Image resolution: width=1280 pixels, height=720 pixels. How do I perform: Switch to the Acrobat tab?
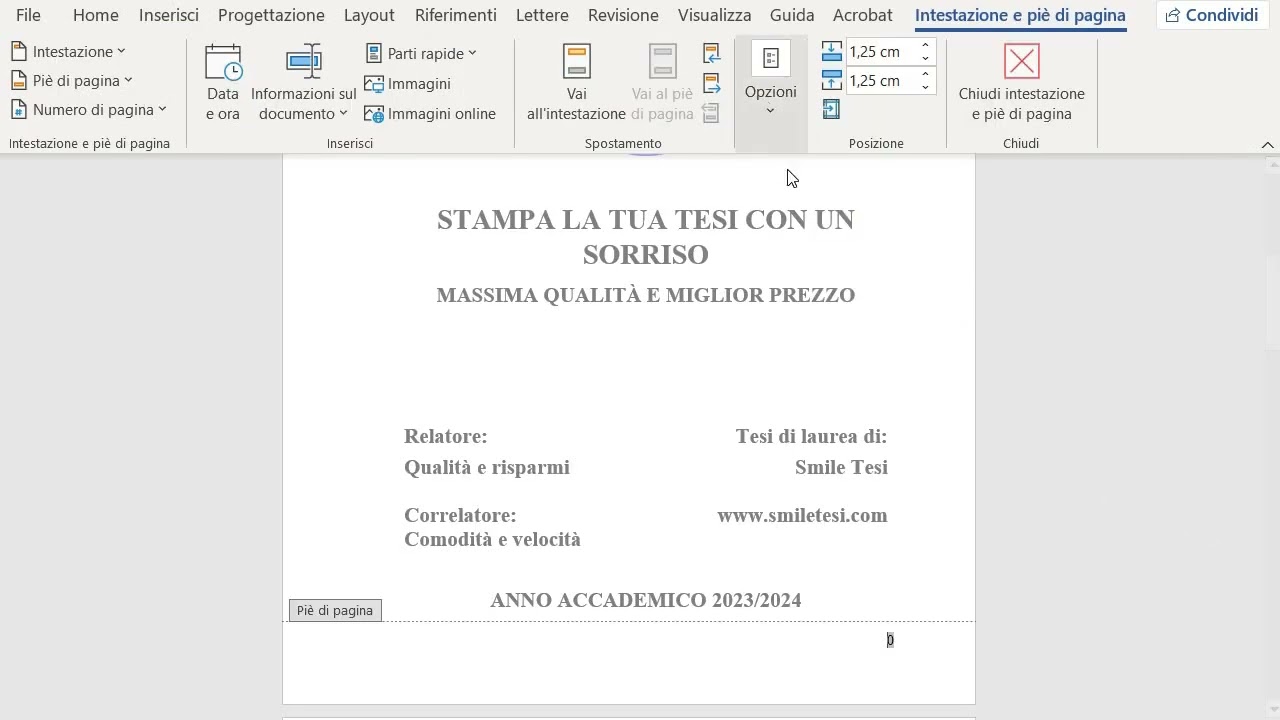coord(863,15)
